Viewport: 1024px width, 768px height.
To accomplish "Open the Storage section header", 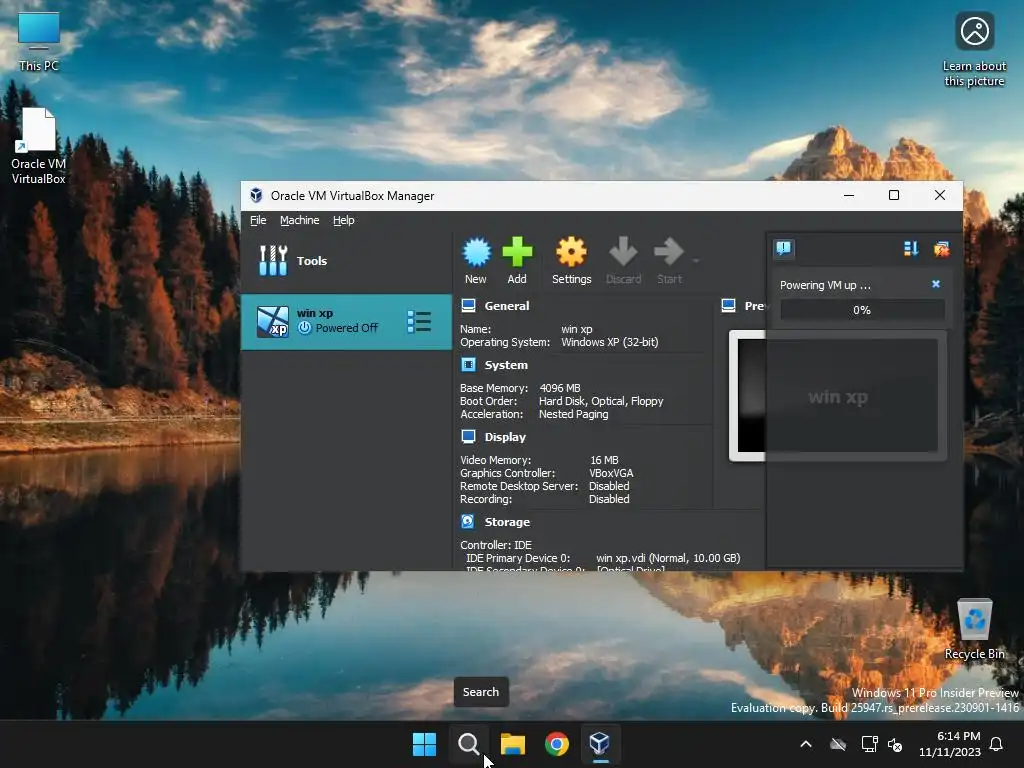I will (x=507, y=522).
